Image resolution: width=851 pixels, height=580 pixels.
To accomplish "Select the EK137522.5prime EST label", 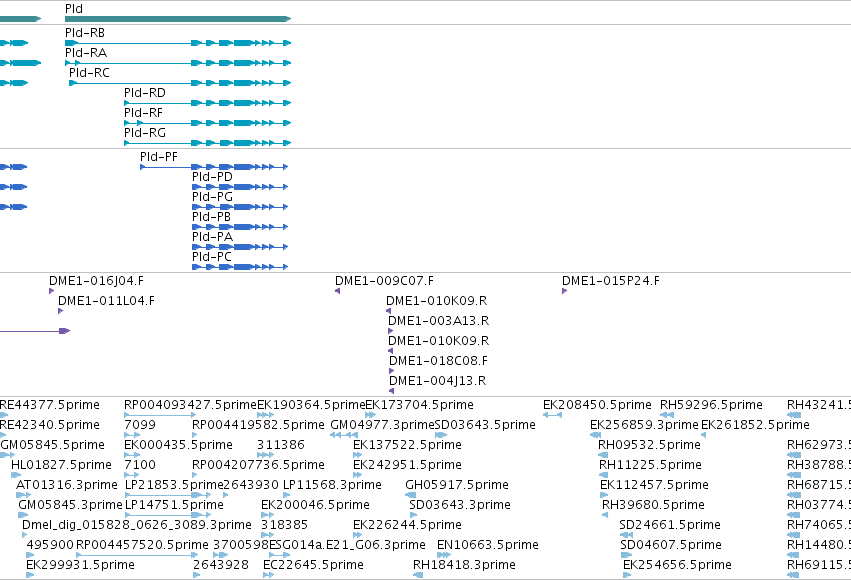I will [408, 445].
